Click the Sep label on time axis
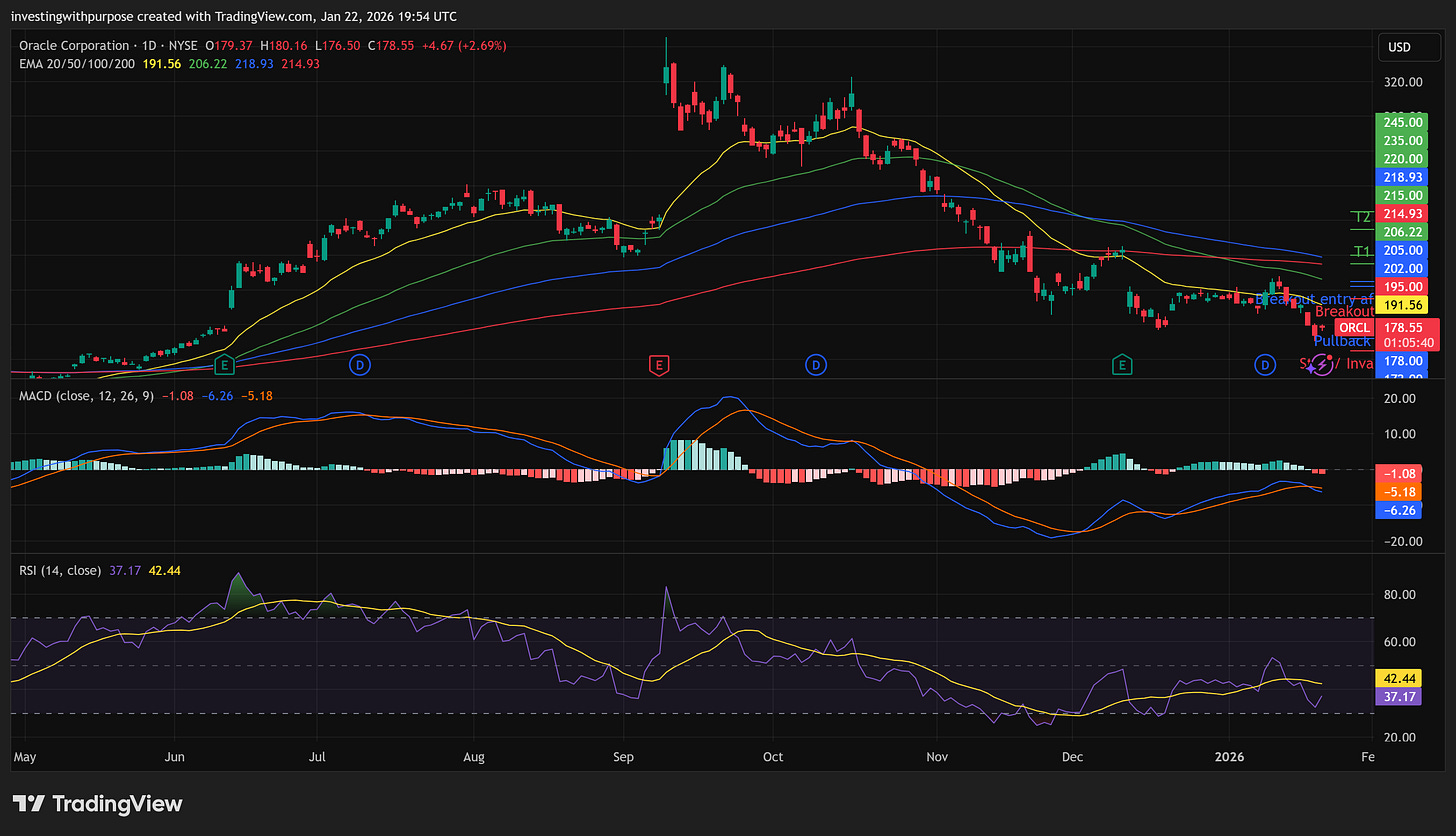The image size is (1456, 836). pyautogui.click(x=623, y=757)
